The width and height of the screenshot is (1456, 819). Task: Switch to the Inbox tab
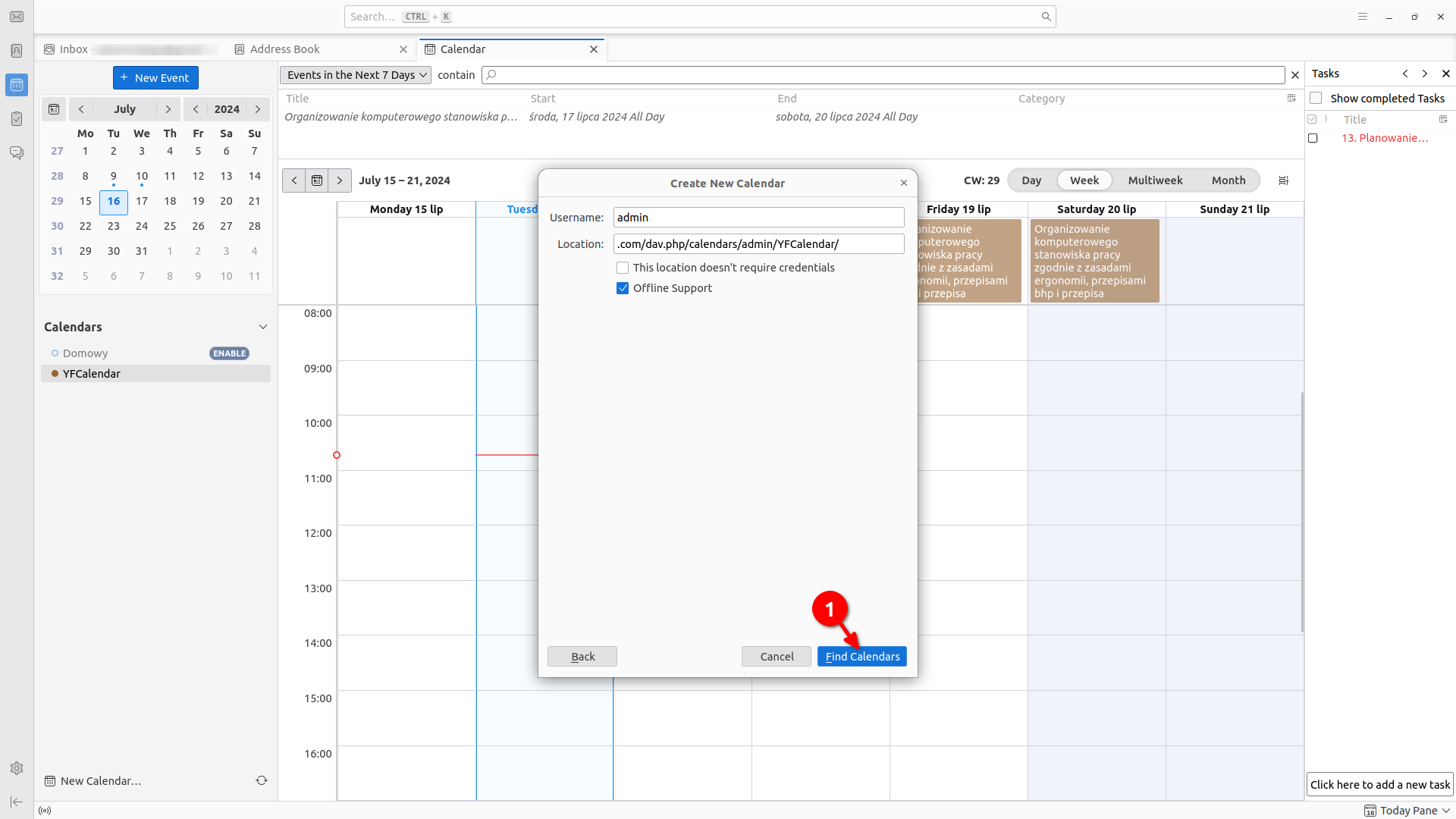coord(129,49)
